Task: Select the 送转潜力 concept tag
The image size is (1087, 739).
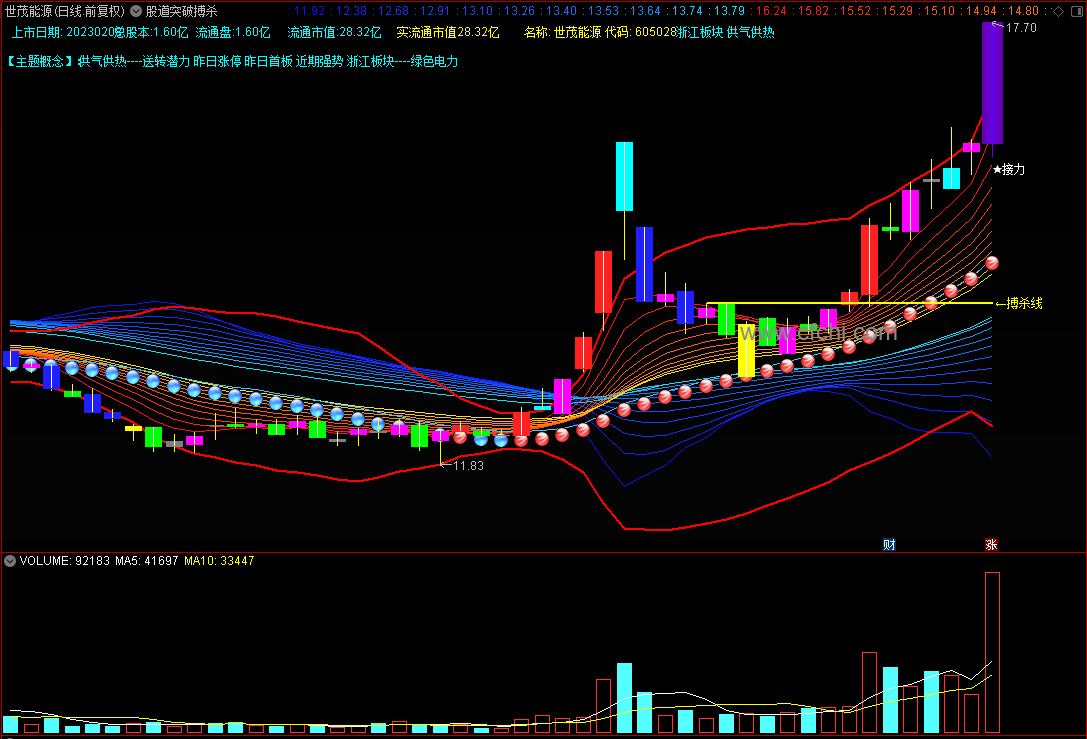Action: point(166,62)
